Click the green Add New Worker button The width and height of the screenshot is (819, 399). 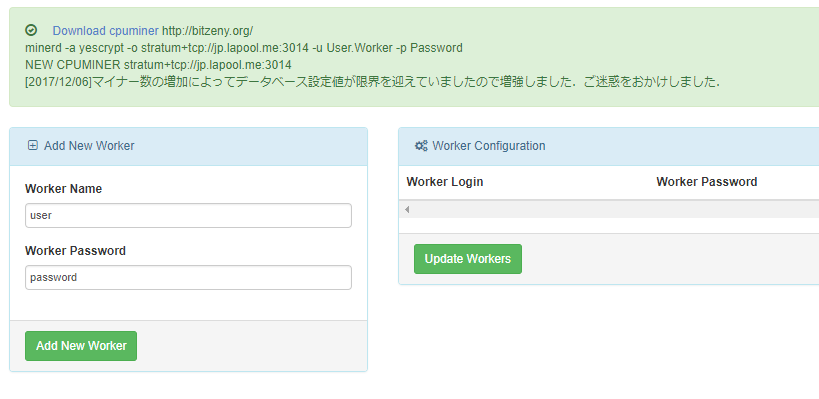pos(81,346)
